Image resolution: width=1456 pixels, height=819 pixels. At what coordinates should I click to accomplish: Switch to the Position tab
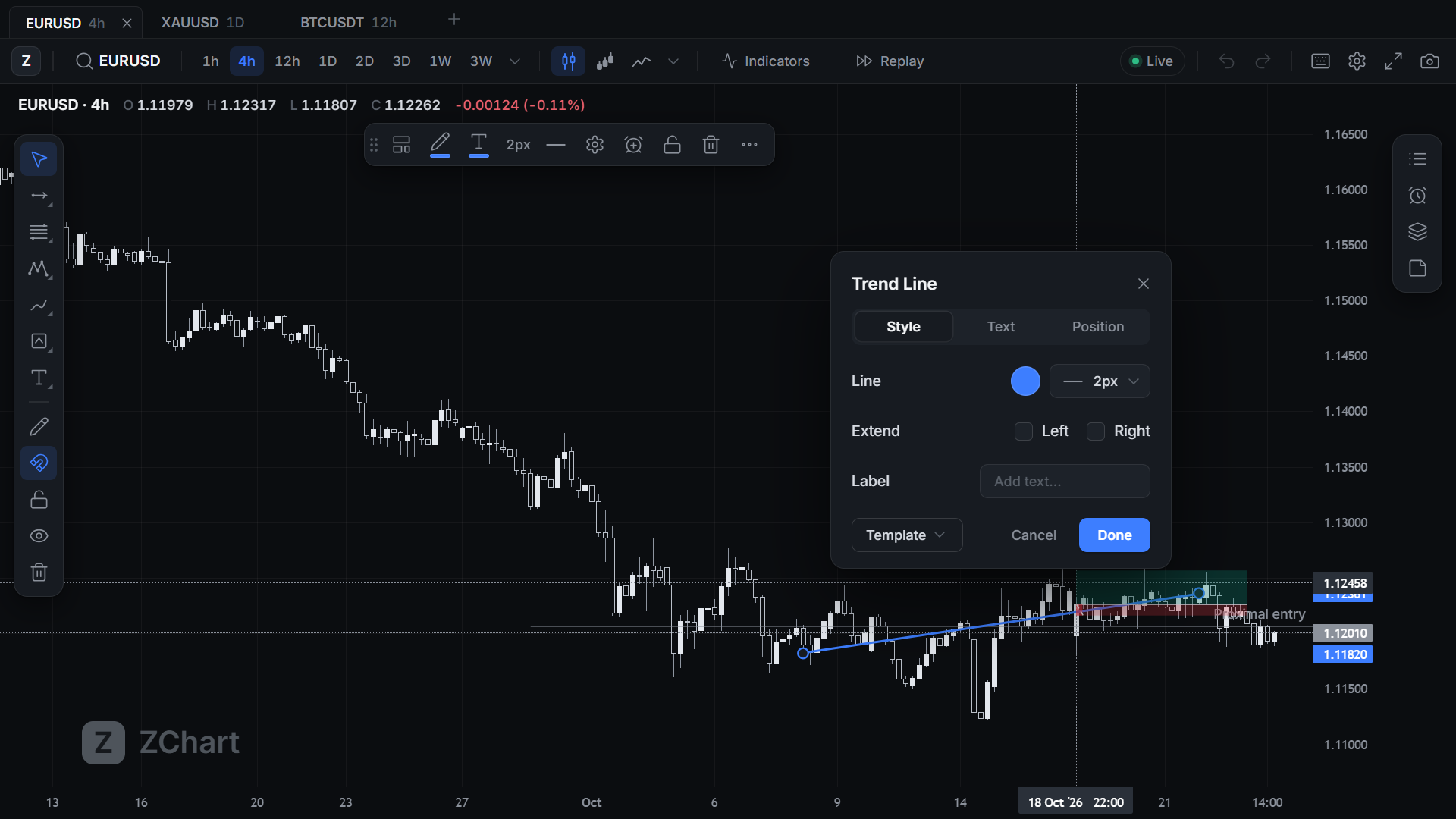[x=1098, y=327]
